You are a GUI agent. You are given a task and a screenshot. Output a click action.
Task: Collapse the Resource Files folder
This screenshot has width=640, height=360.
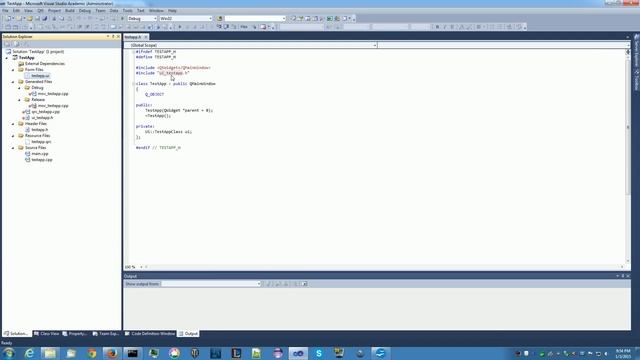point(13,136)
